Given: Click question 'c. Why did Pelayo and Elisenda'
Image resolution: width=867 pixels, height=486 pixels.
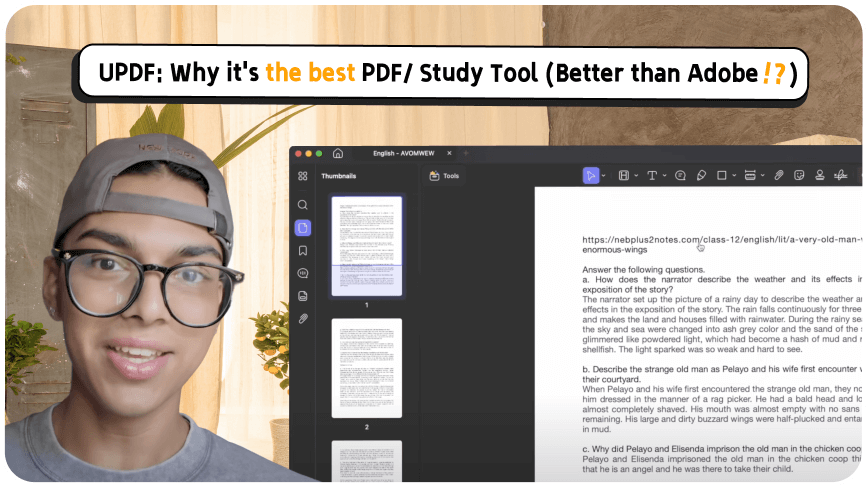Looking at the screenshot, I should (722, 448).
